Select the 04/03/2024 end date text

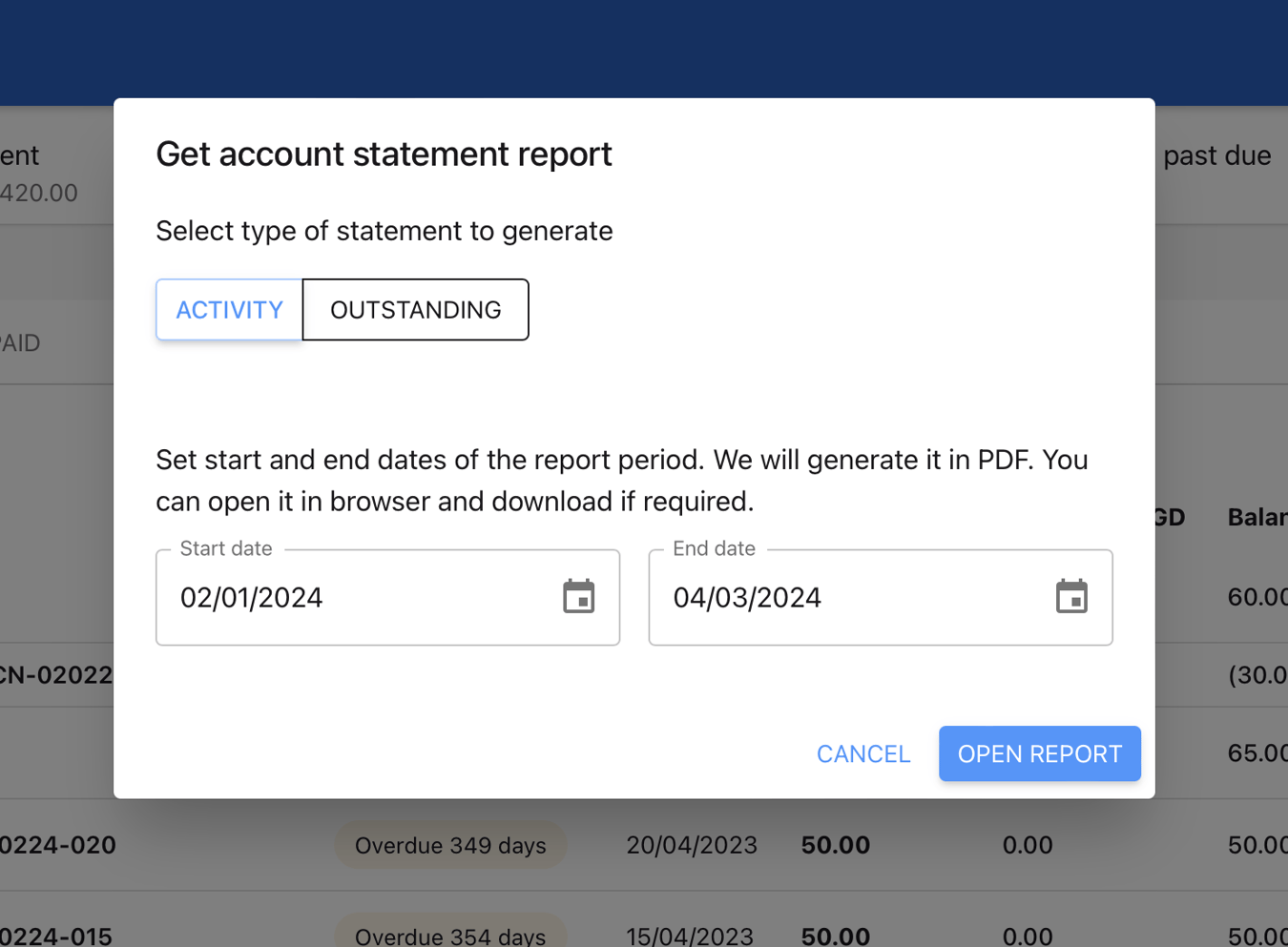[x=747, y=597]
